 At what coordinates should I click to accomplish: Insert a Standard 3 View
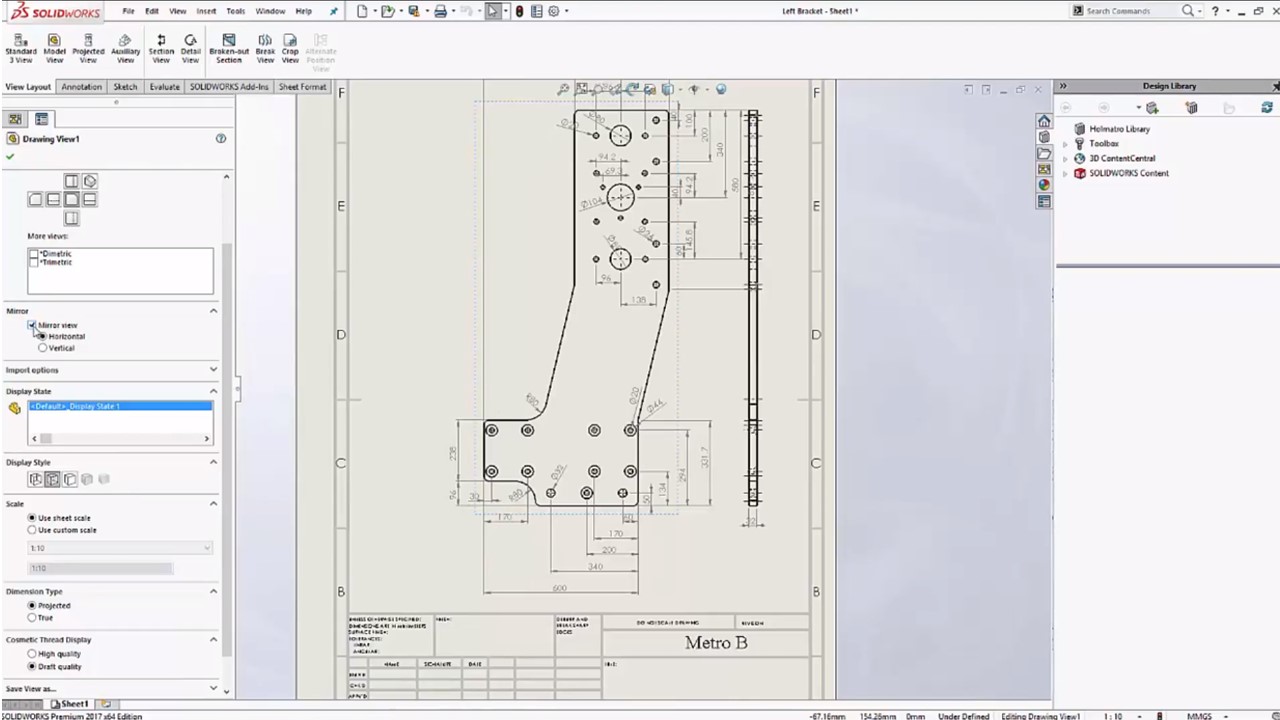[x=20, y=48]
